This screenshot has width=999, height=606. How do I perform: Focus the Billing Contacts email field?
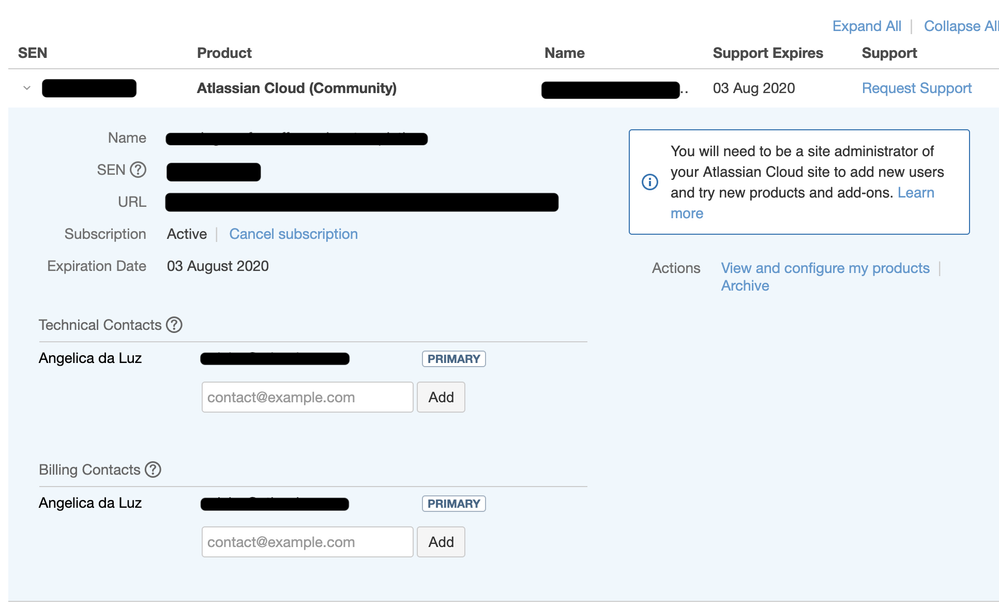point(307,542)
